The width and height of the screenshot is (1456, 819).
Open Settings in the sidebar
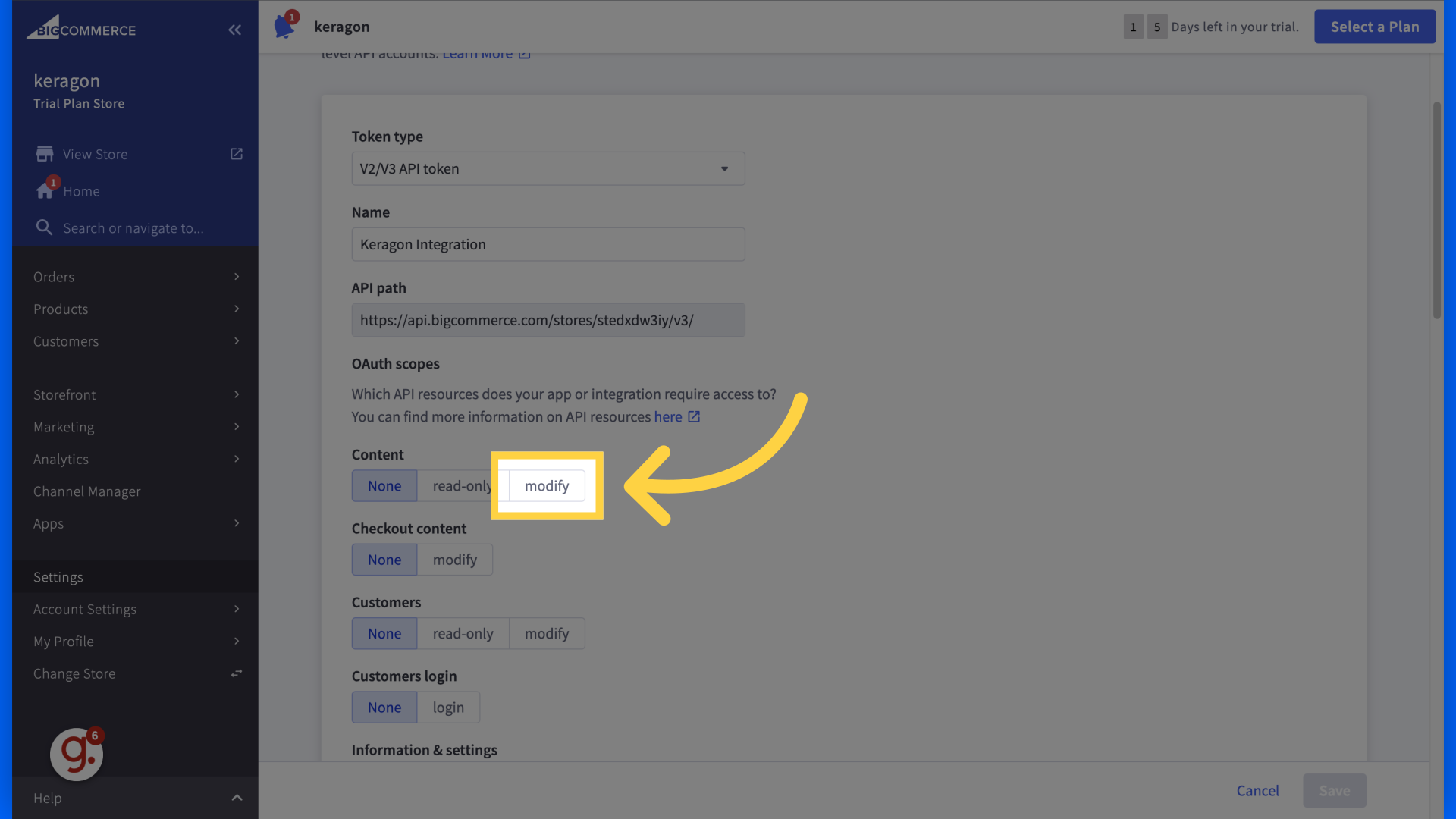[x=58, y=576]
